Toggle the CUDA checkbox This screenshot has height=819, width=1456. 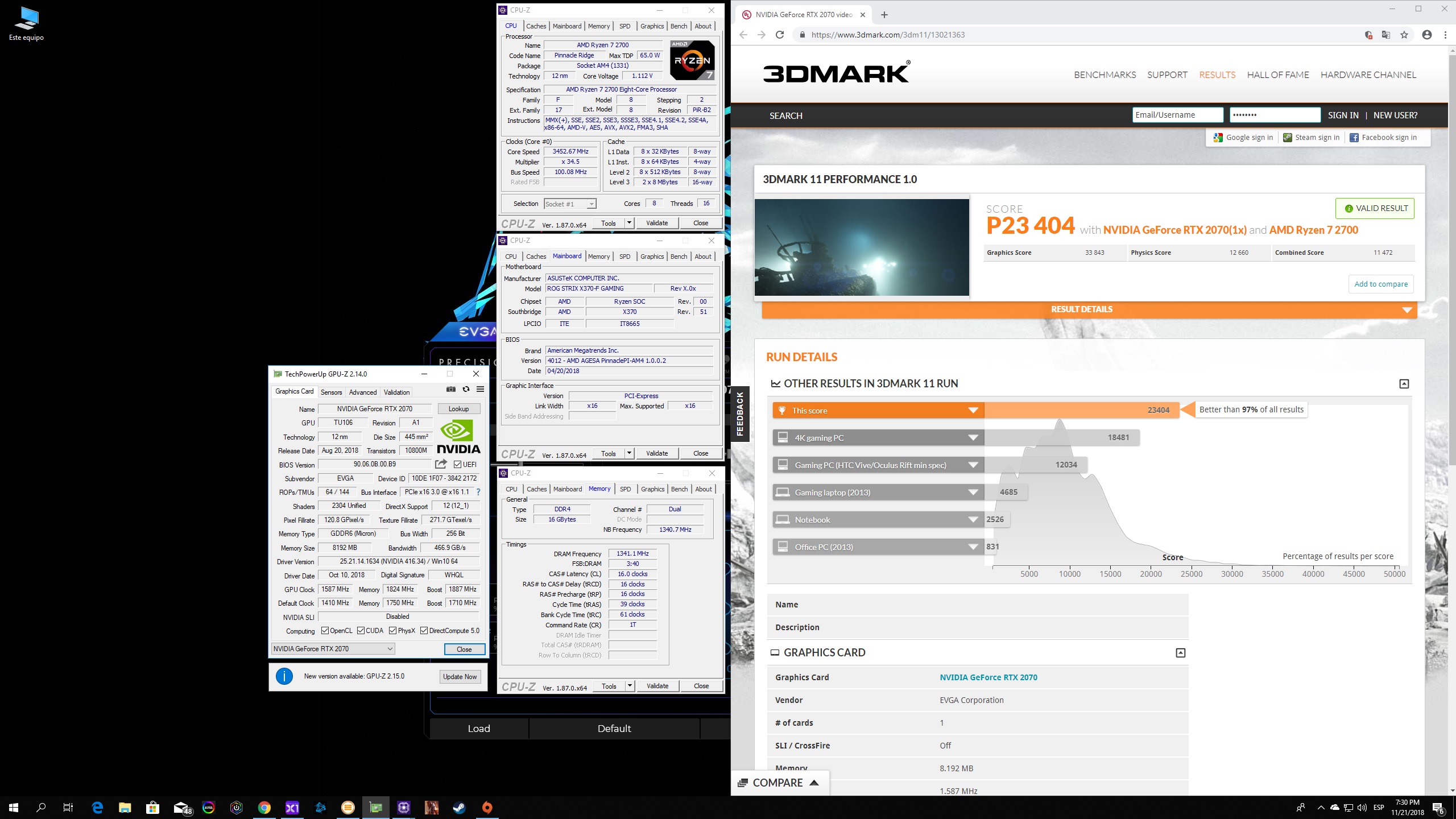[x=361, y=630]
